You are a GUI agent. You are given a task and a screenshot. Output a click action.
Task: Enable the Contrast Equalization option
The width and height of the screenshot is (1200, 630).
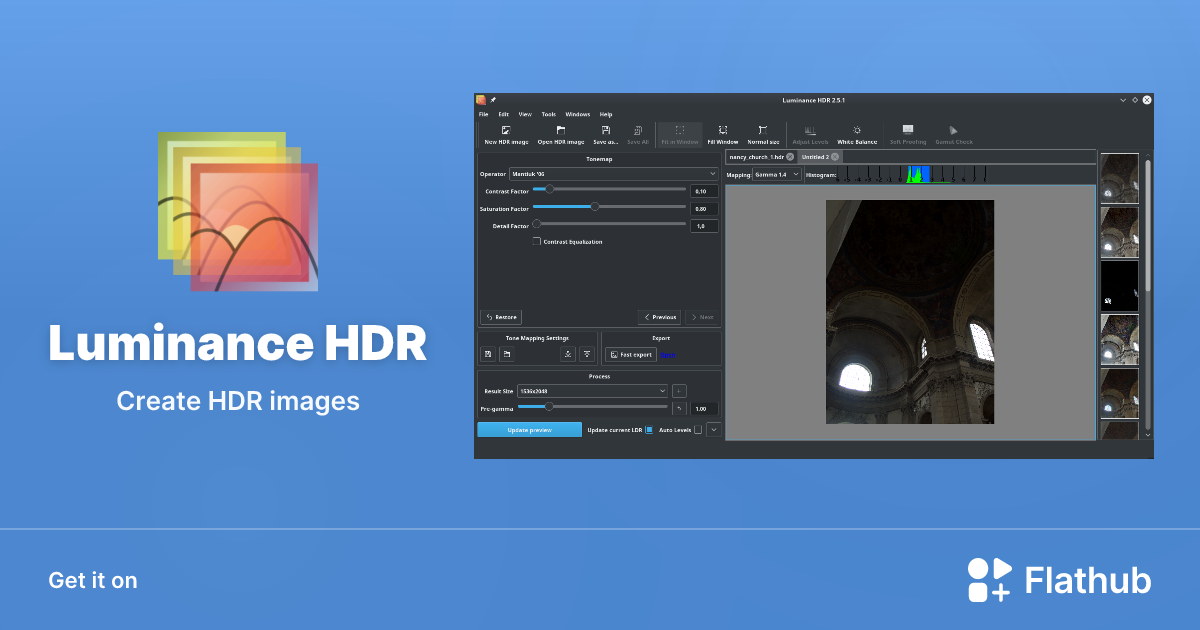pos(537,241)
